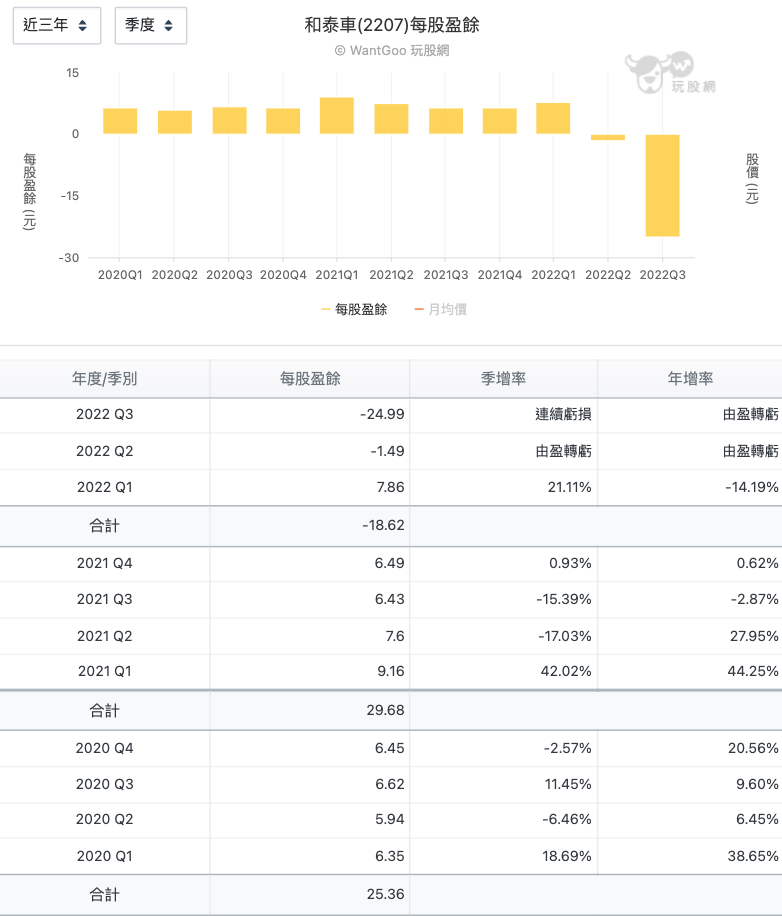This screenshot has height=916, width=782.
Task: Click the yellow 每股盈餘 legend marker
Action: [x=326, y=310]
